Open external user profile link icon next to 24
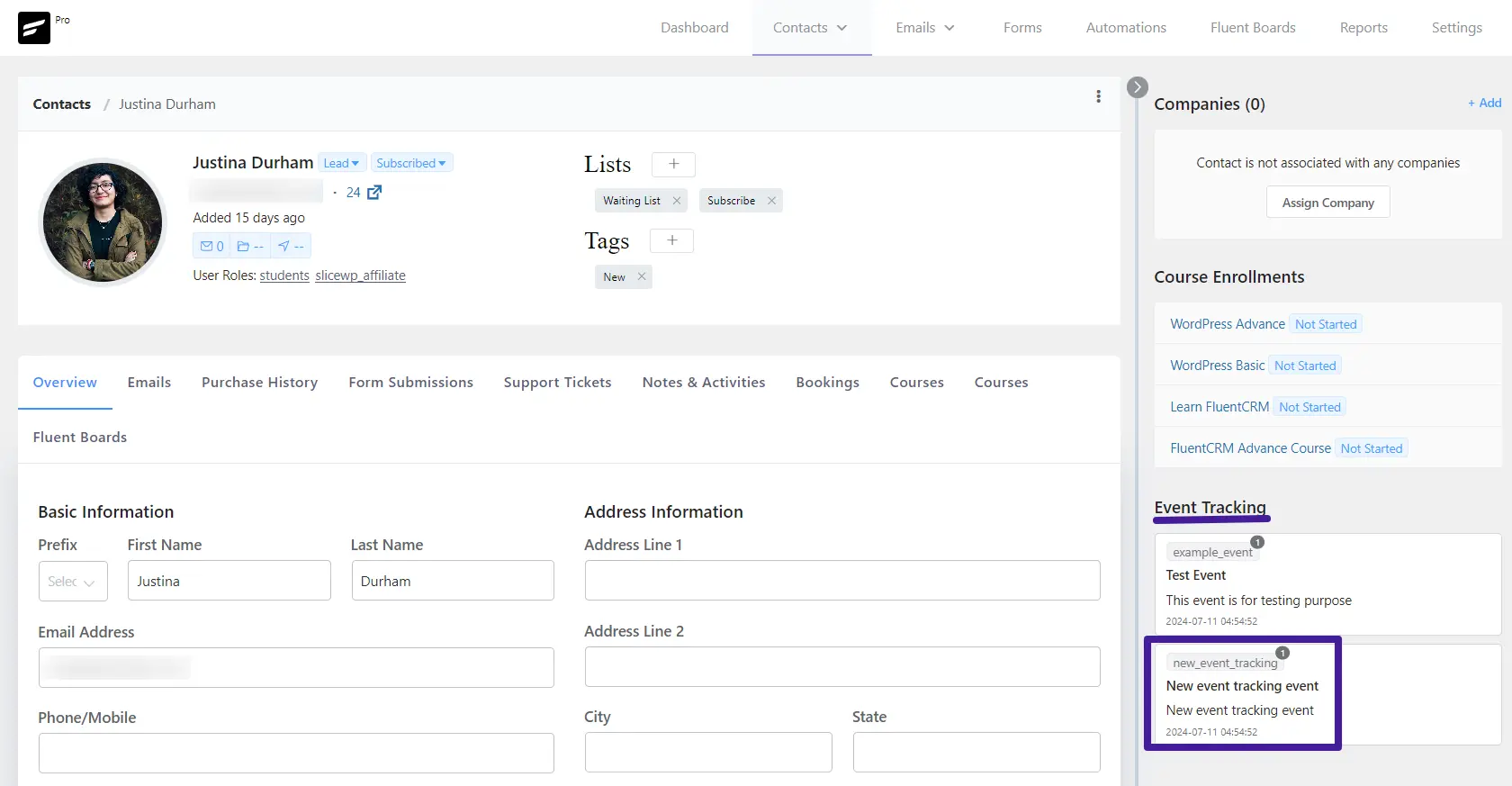Screen dimensions: 1512x786 tap(374, 192)
